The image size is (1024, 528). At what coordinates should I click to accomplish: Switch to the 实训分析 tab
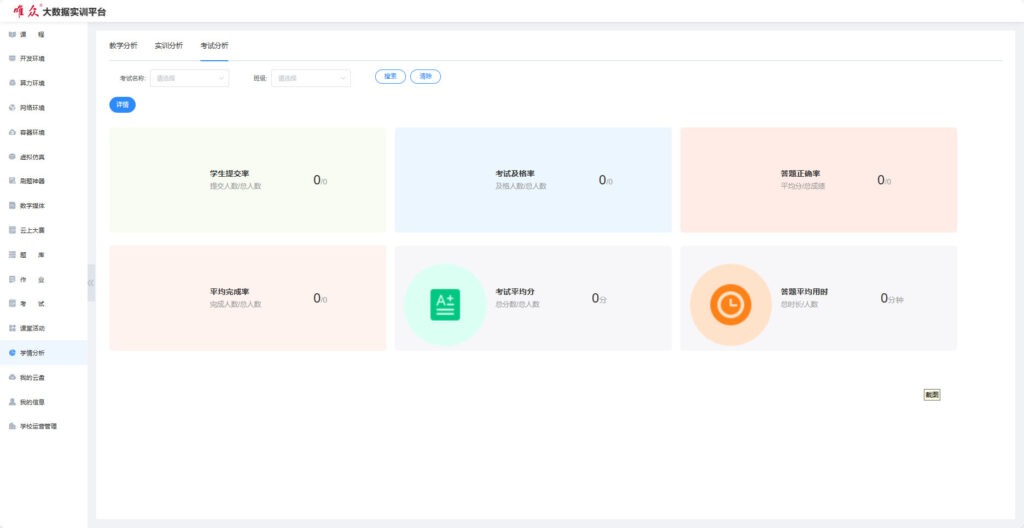coord(168,46)
